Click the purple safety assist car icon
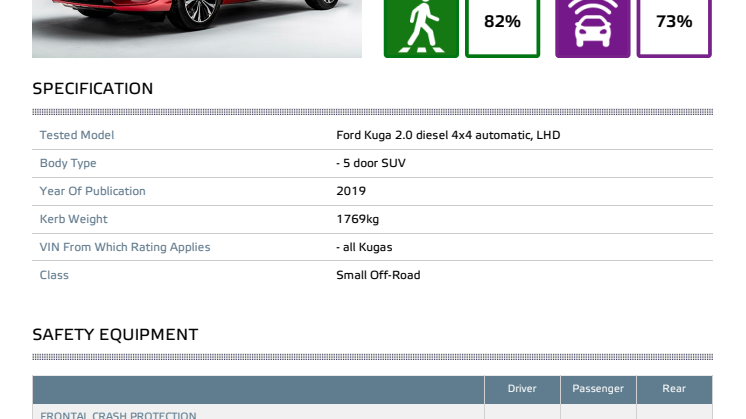The image size is (746, 419). point(593,29)
